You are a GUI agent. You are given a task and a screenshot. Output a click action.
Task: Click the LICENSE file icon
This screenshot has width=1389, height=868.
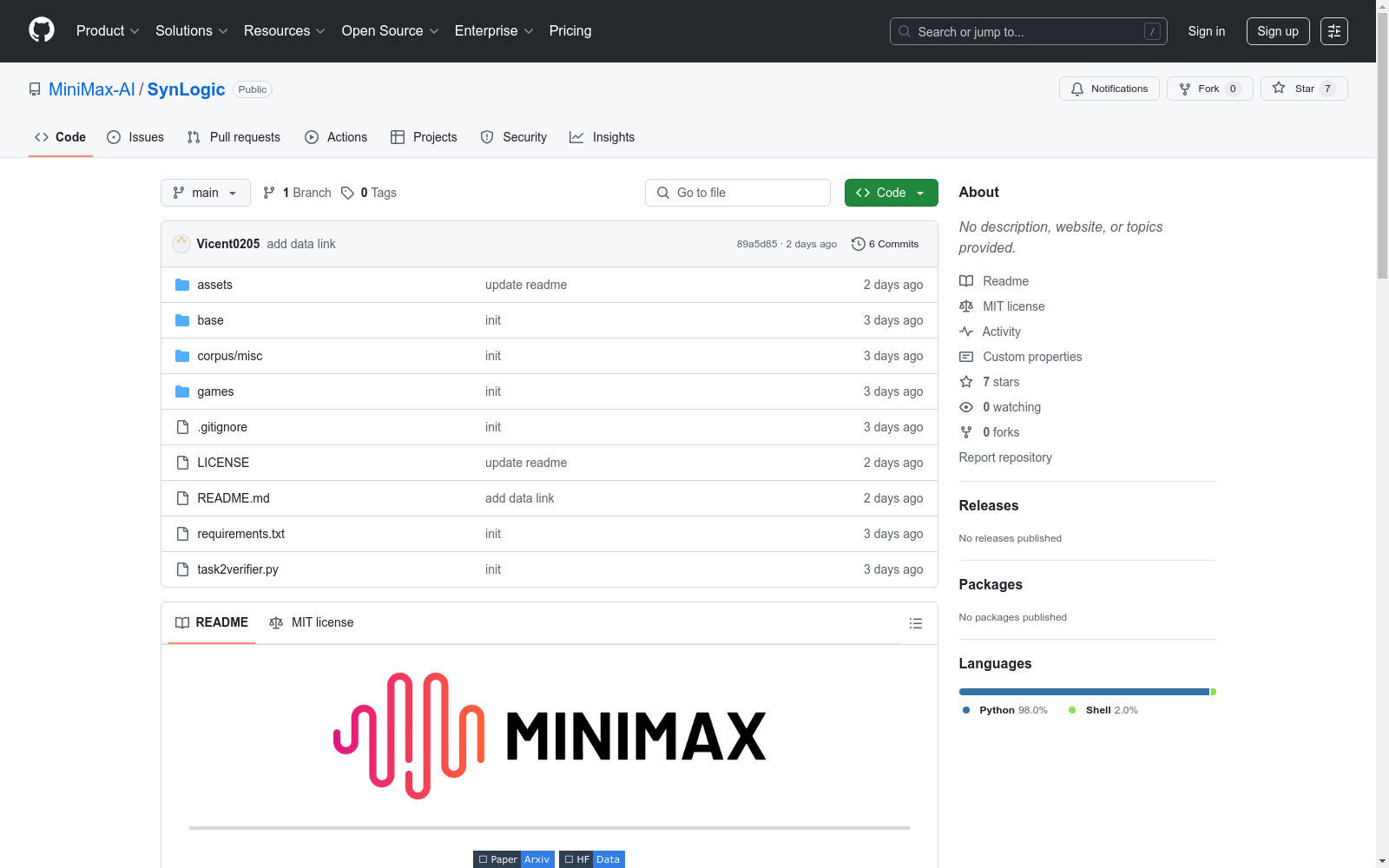[182, 463]
